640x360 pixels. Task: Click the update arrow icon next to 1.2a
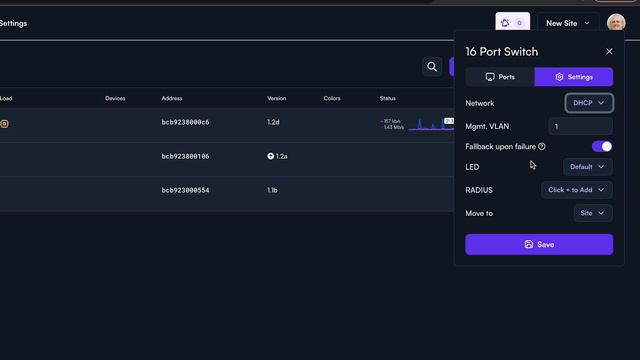pos(270,156)
